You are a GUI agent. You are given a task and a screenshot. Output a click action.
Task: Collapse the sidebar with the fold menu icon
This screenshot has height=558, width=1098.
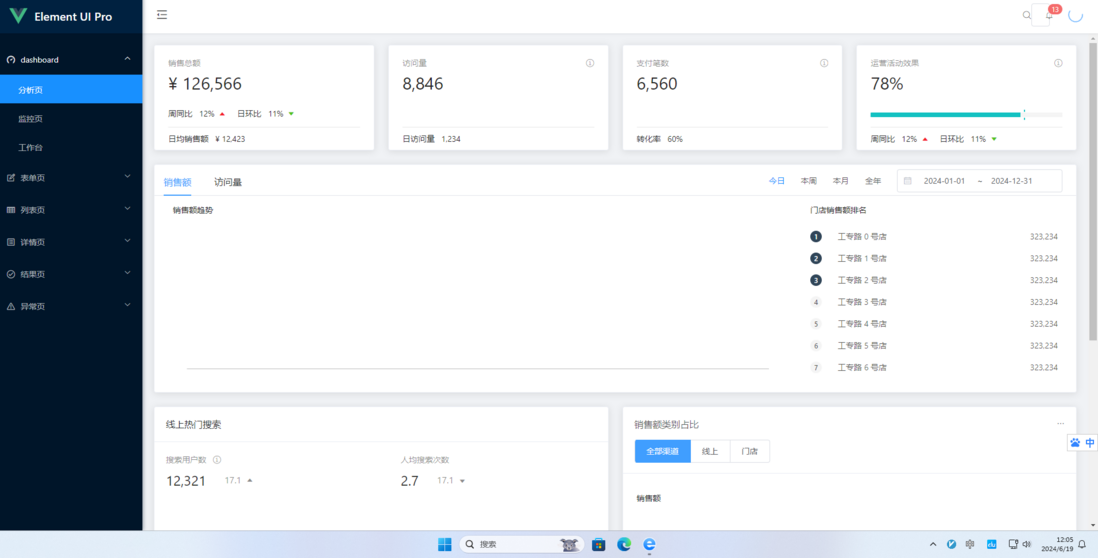pyautogui.click(x=162, y=15)
